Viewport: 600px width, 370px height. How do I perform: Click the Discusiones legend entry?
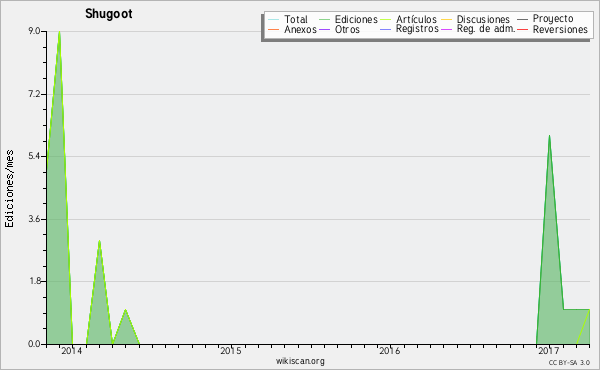coord(483,19)
